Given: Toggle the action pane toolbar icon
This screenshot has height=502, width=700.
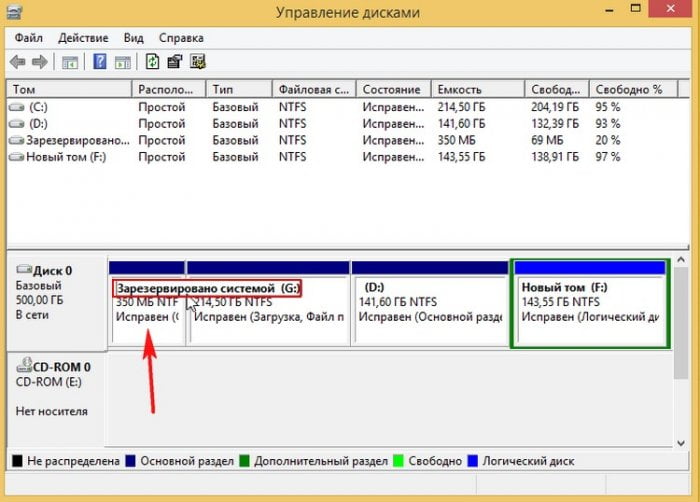Looking at the screenshot, I should pos(121,62).
